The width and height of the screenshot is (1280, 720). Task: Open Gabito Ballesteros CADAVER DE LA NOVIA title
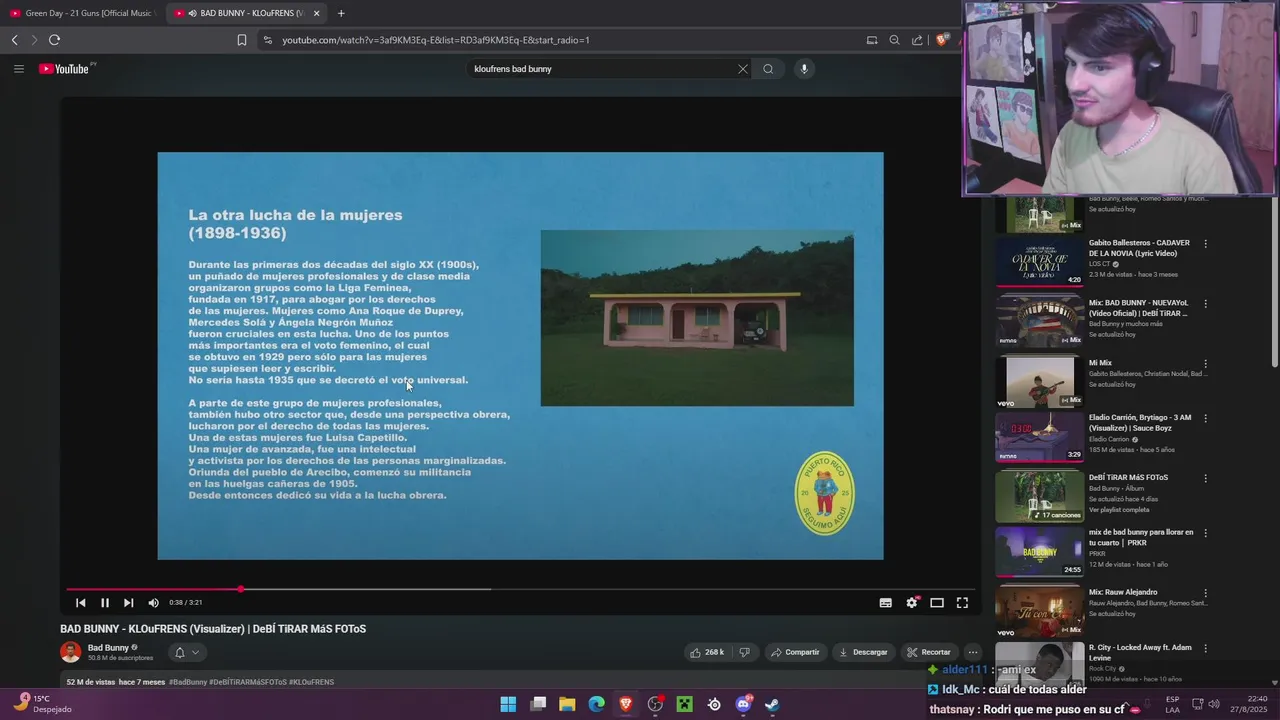click(1139, 248)
